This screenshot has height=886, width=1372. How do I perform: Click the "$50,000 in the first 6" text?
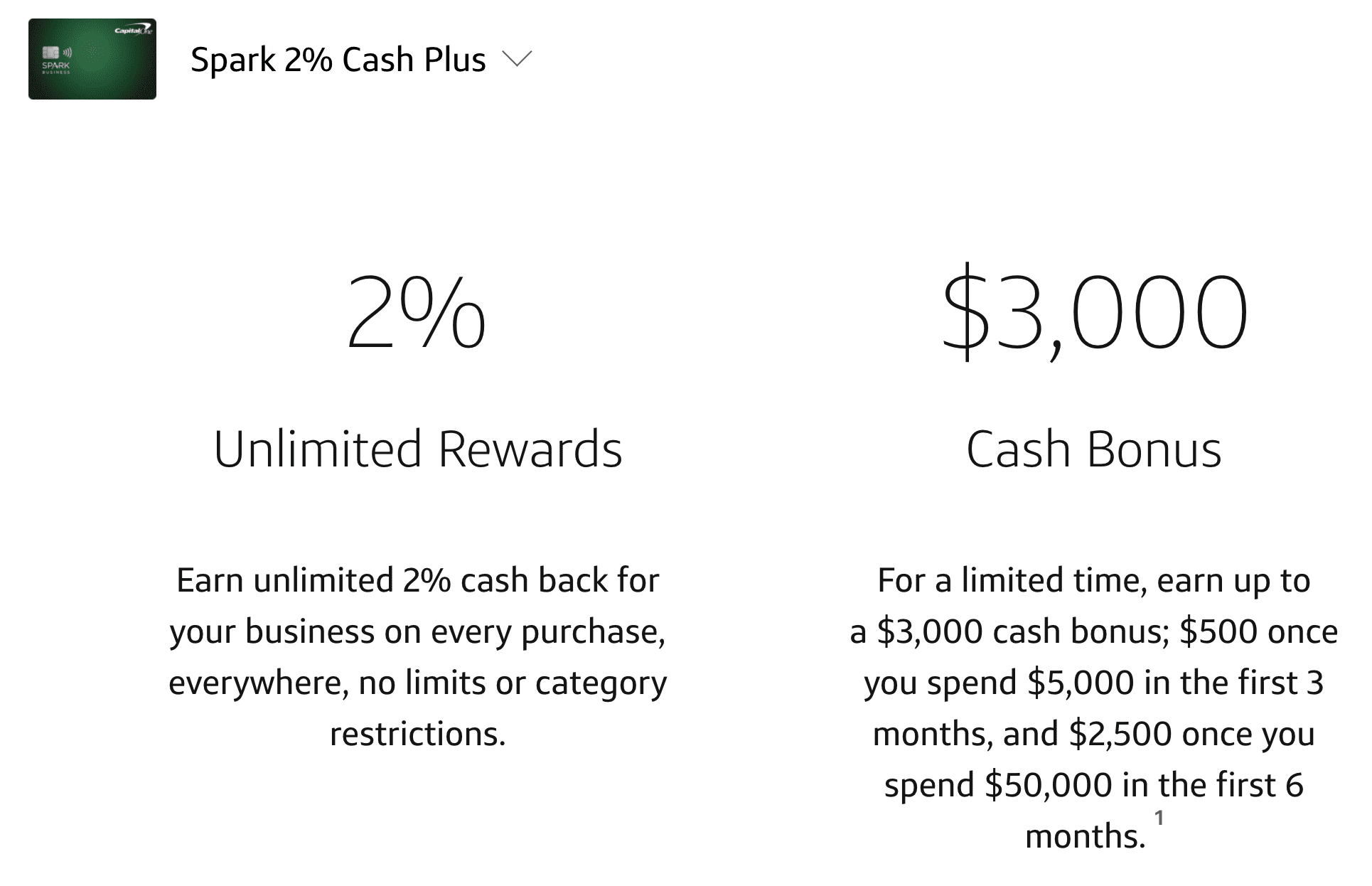point(1144,785)
